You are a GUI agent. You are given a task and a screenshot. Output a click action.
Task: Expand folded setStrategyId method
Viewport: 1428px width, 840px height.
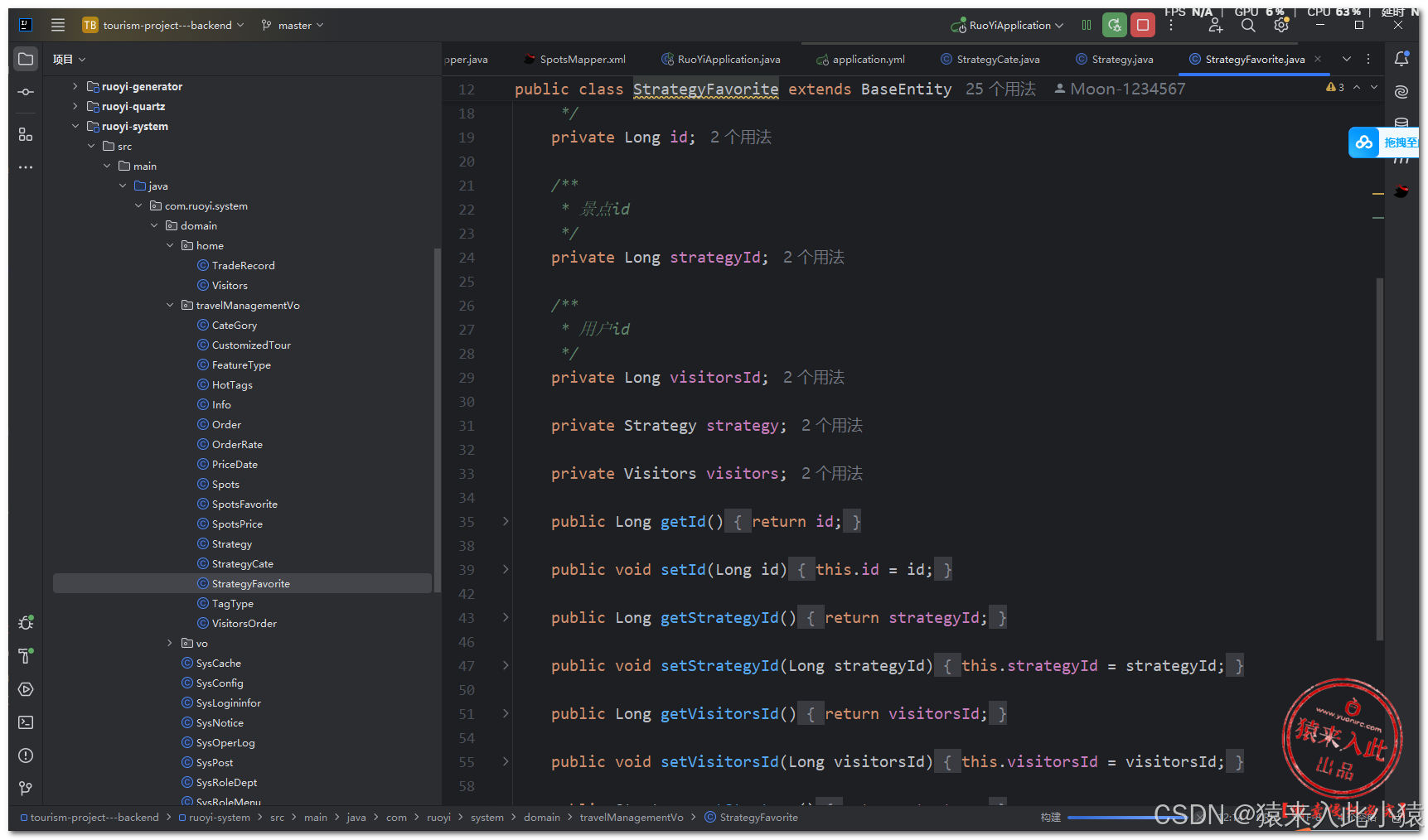[x=506, y=665]
